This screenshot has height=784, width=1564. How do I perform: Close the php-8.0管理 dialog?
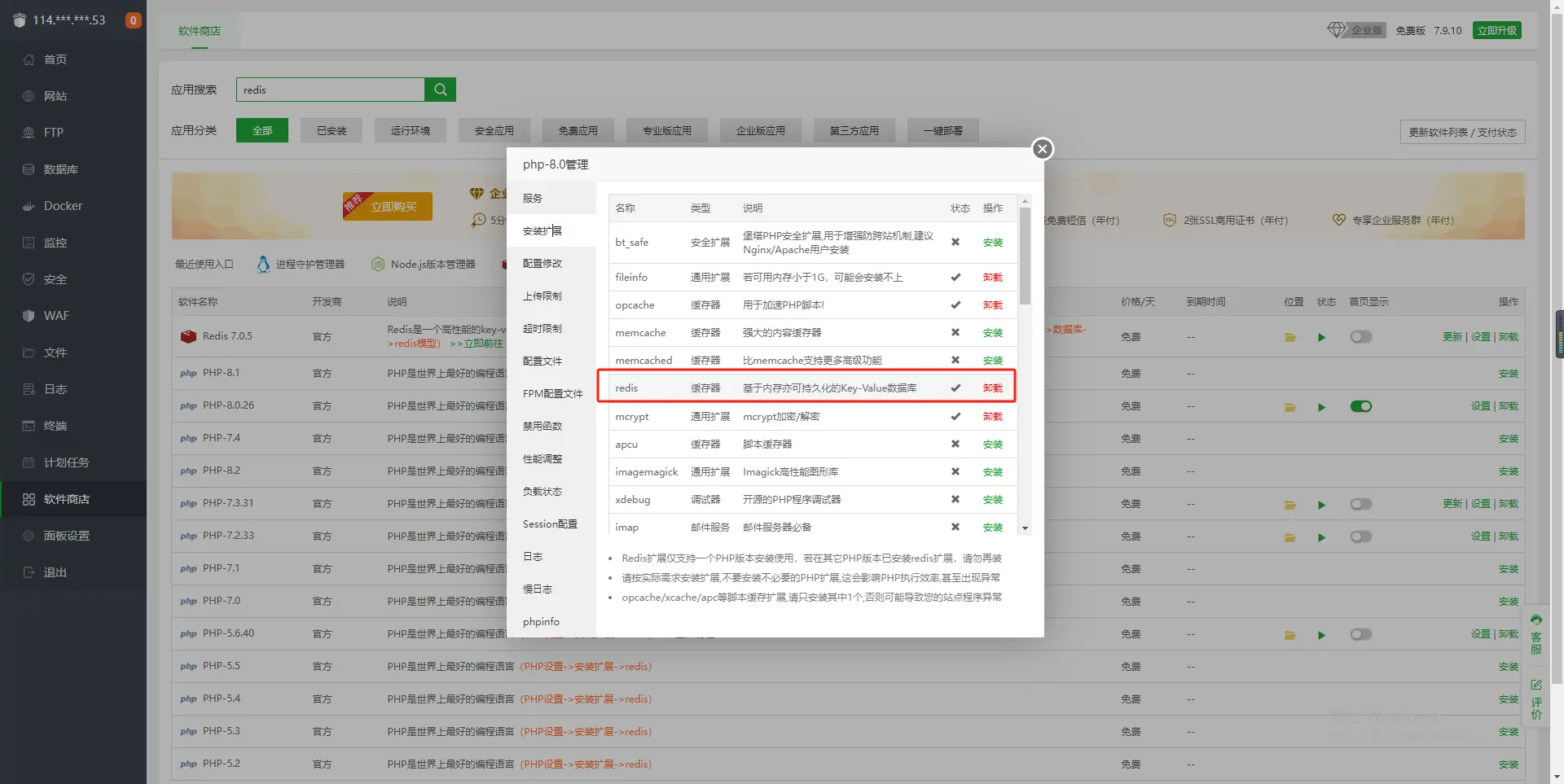coord(1042,149)
